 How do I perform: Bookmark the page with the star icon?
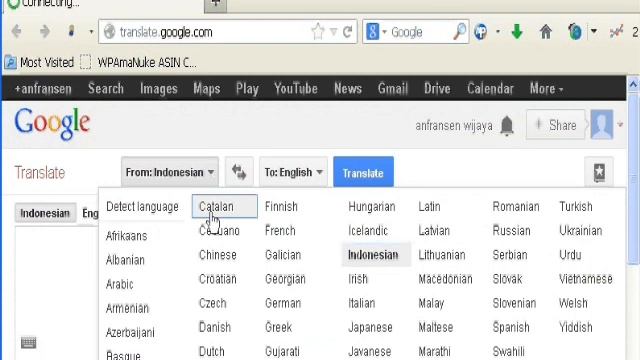point(318,31)
